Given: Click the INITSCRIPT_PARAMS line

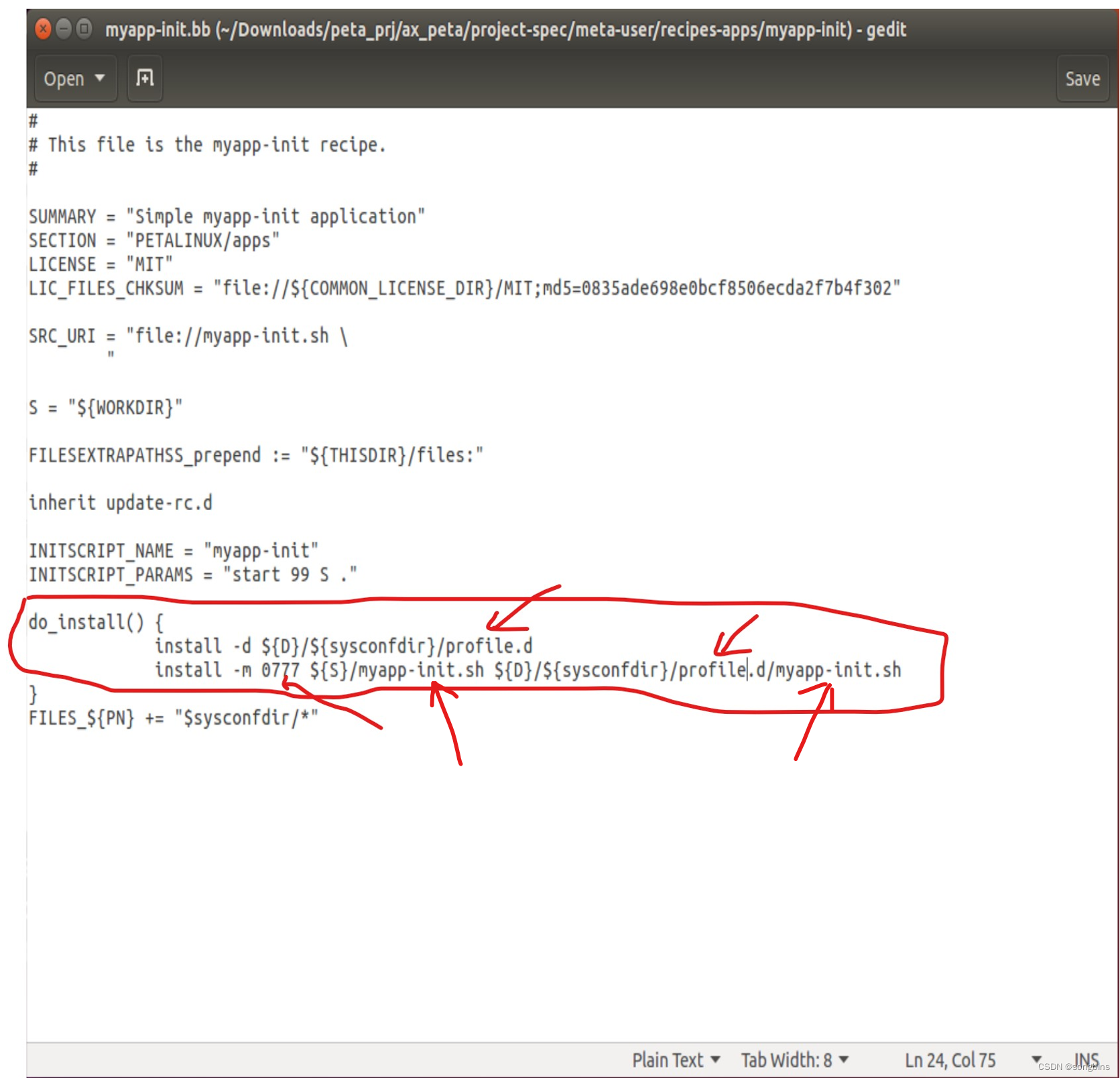Looking at the screenshot, I should [x=193, y=575].
